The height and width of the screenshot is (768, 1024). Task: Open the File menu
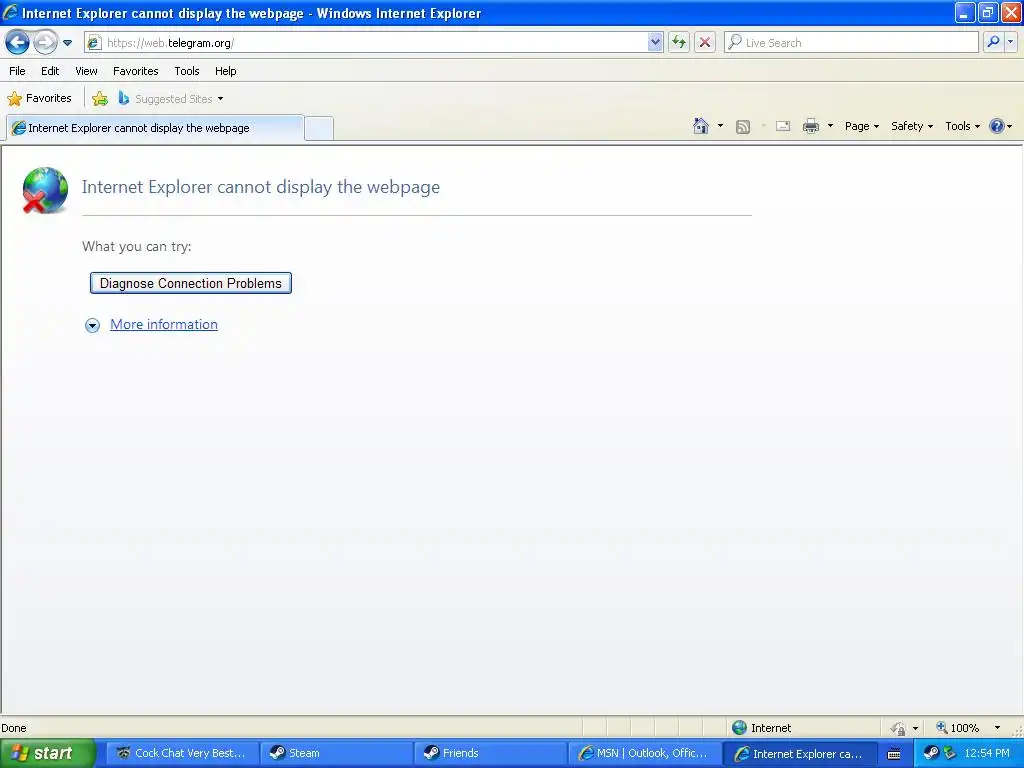(x=17, y=71)
